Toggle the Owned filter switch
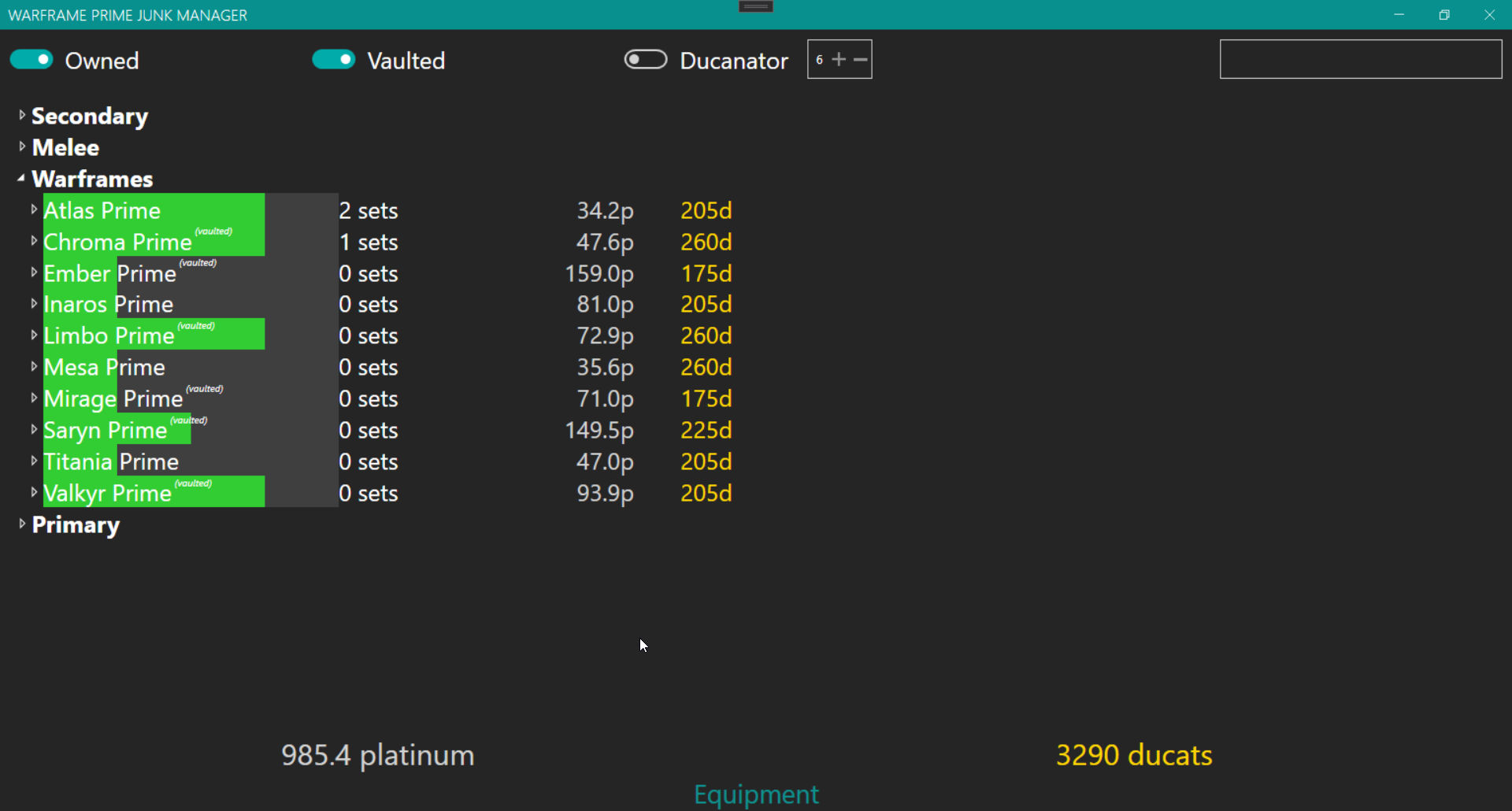Screen dimensions: 1512x811 click(x=31, y=60)
